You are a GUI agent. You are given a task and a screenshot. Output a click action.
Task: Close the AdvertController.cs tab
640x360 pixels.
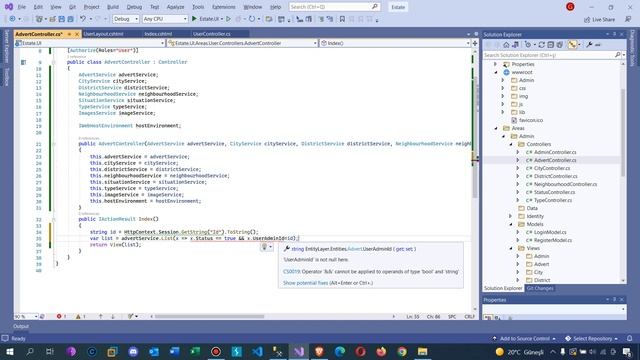click(76, 34)
